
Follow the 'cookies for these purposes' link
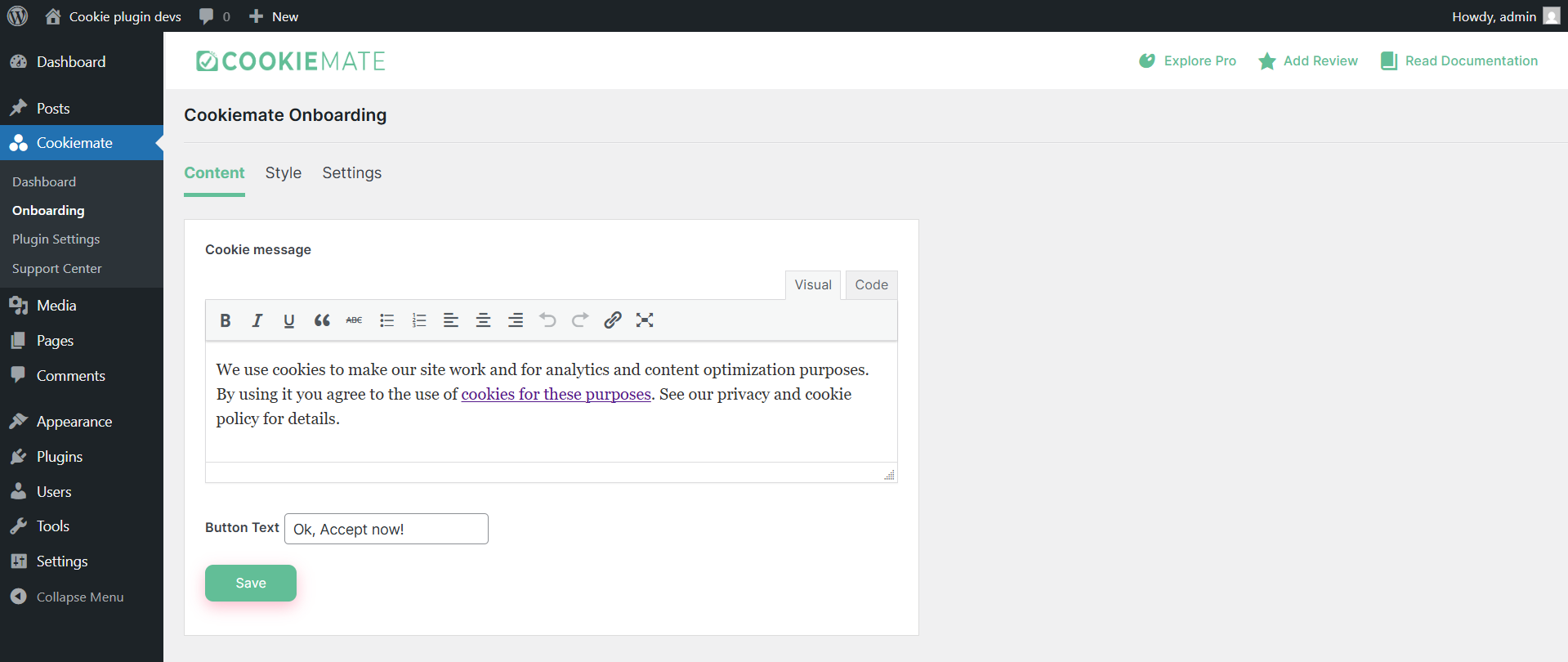point(556,395)
